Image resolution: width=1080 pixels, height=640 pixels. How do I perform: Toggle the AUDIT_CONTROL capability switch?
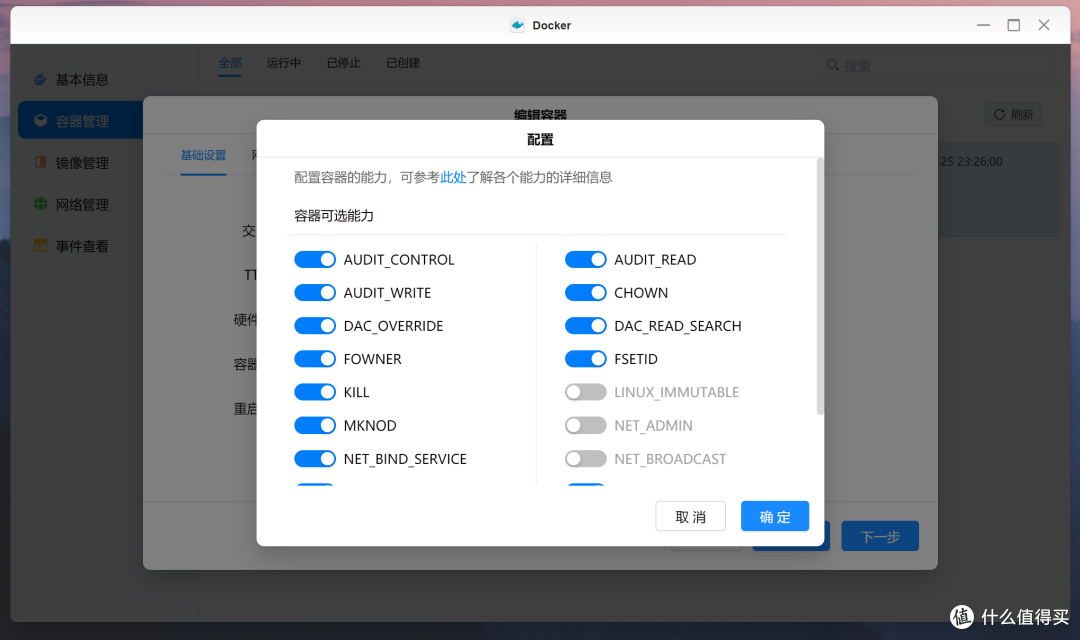click(x=315, y=260)
